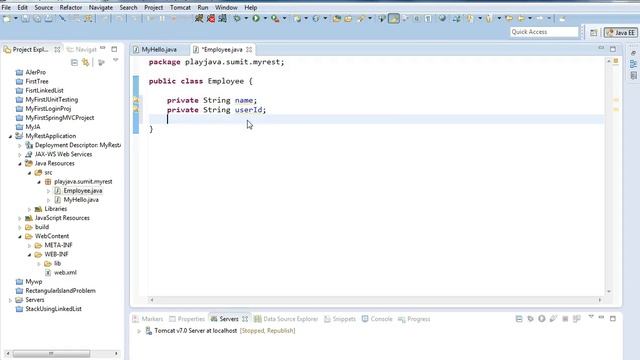
Task: Expand the Deployment Descriptor node
Action: (20, 145)
